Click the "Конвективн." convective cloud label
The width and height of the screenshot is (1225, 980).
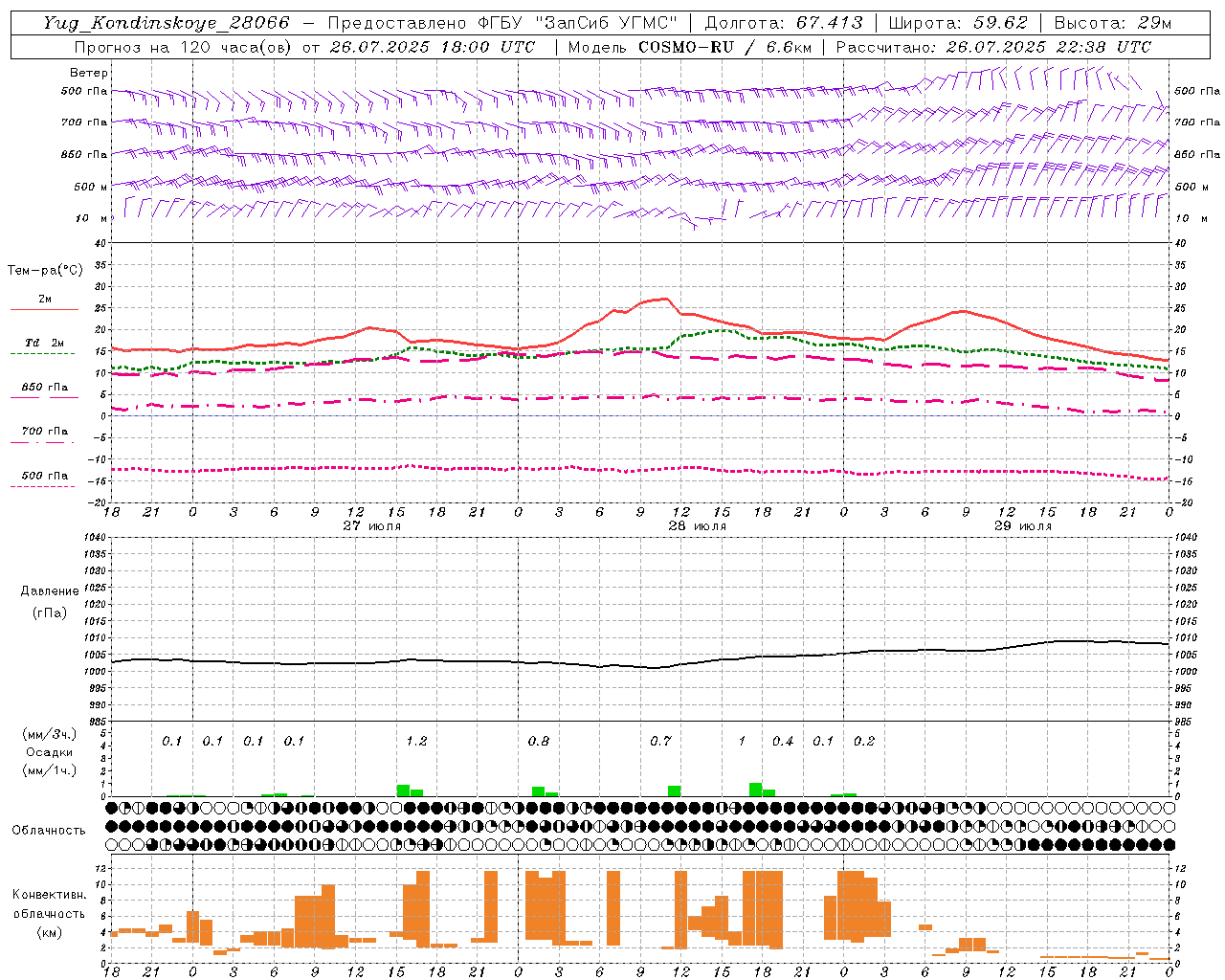(49, 895)
